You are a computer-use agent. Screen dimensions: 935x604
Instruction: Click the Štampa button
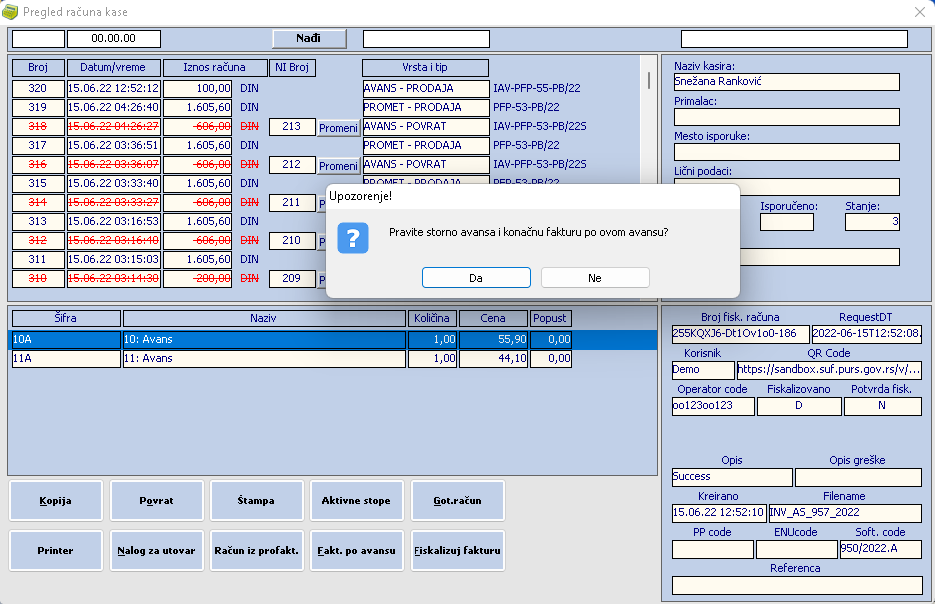pos(256,500)
